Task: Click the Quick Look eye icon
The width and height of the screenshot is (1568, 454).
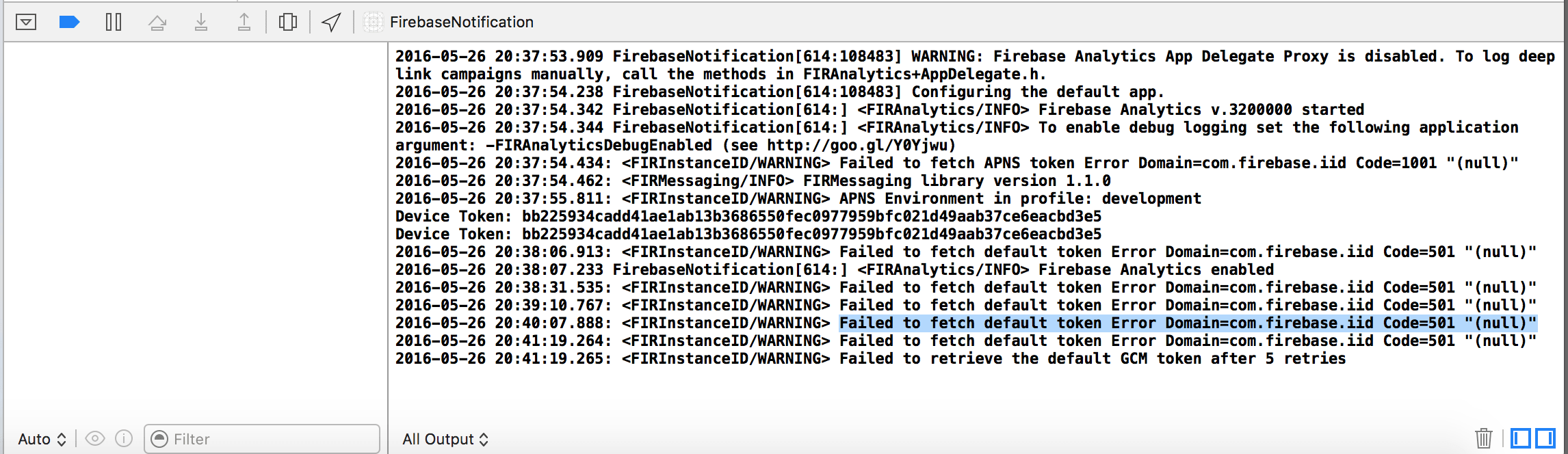Action: (x=95, y=438)
